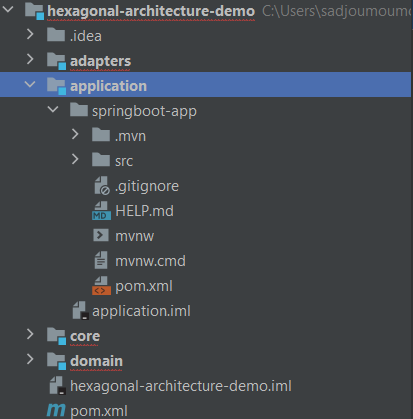The height and width of the screenshot is (419, 413).
Task: Select the mvnw.cmd file
Action: tap(150, 261)
